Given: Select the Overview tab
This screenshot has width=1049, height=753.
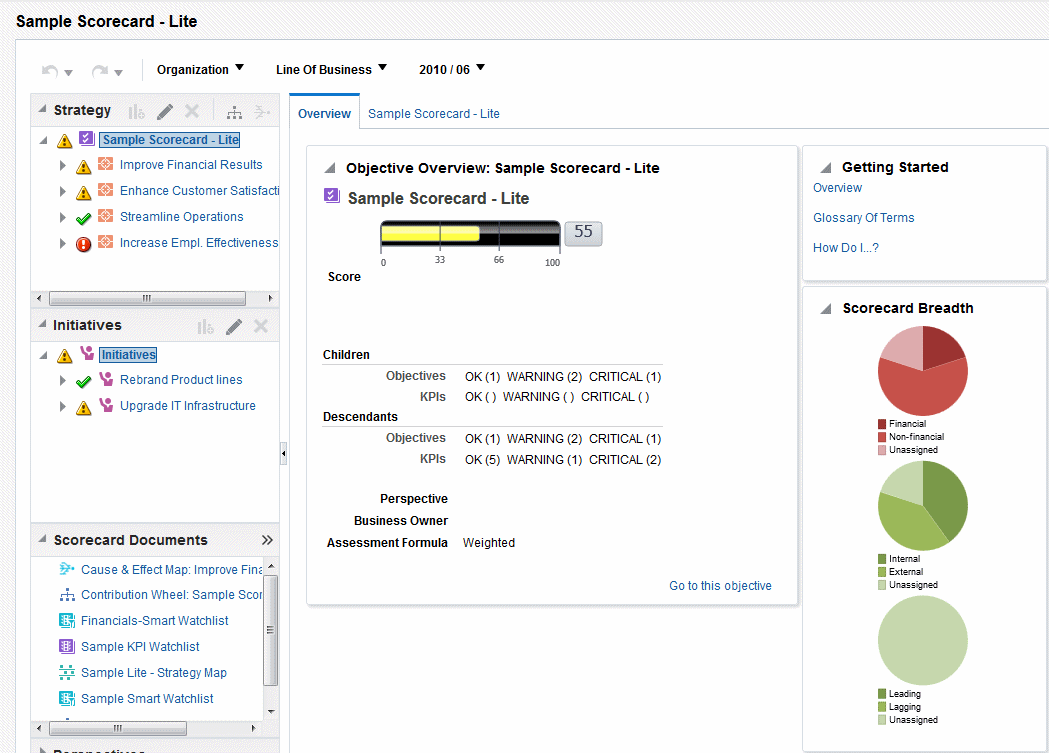Looking at the screenshot, I should tap(323, 113).
